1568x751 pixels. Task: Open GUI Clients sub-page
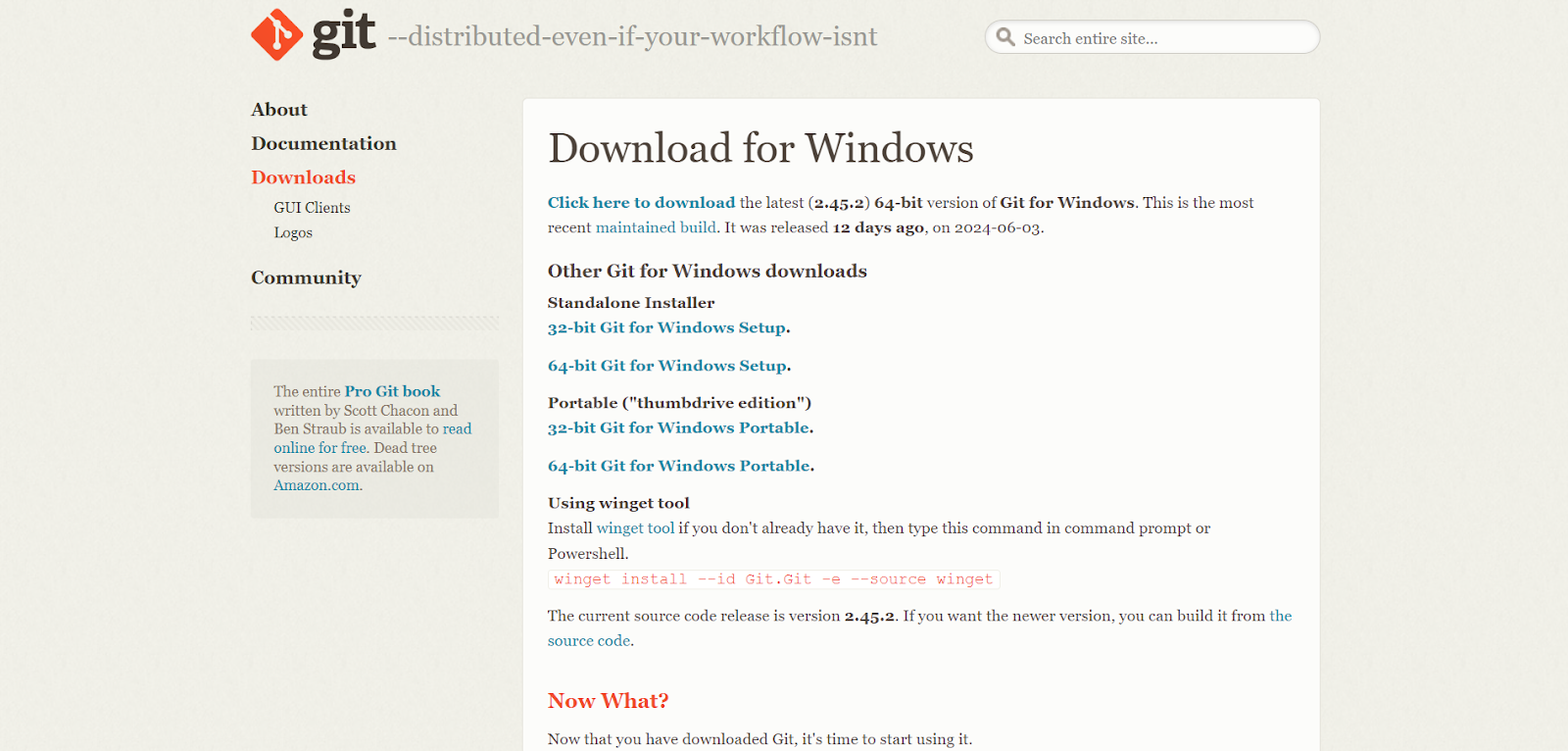point(312,208)
